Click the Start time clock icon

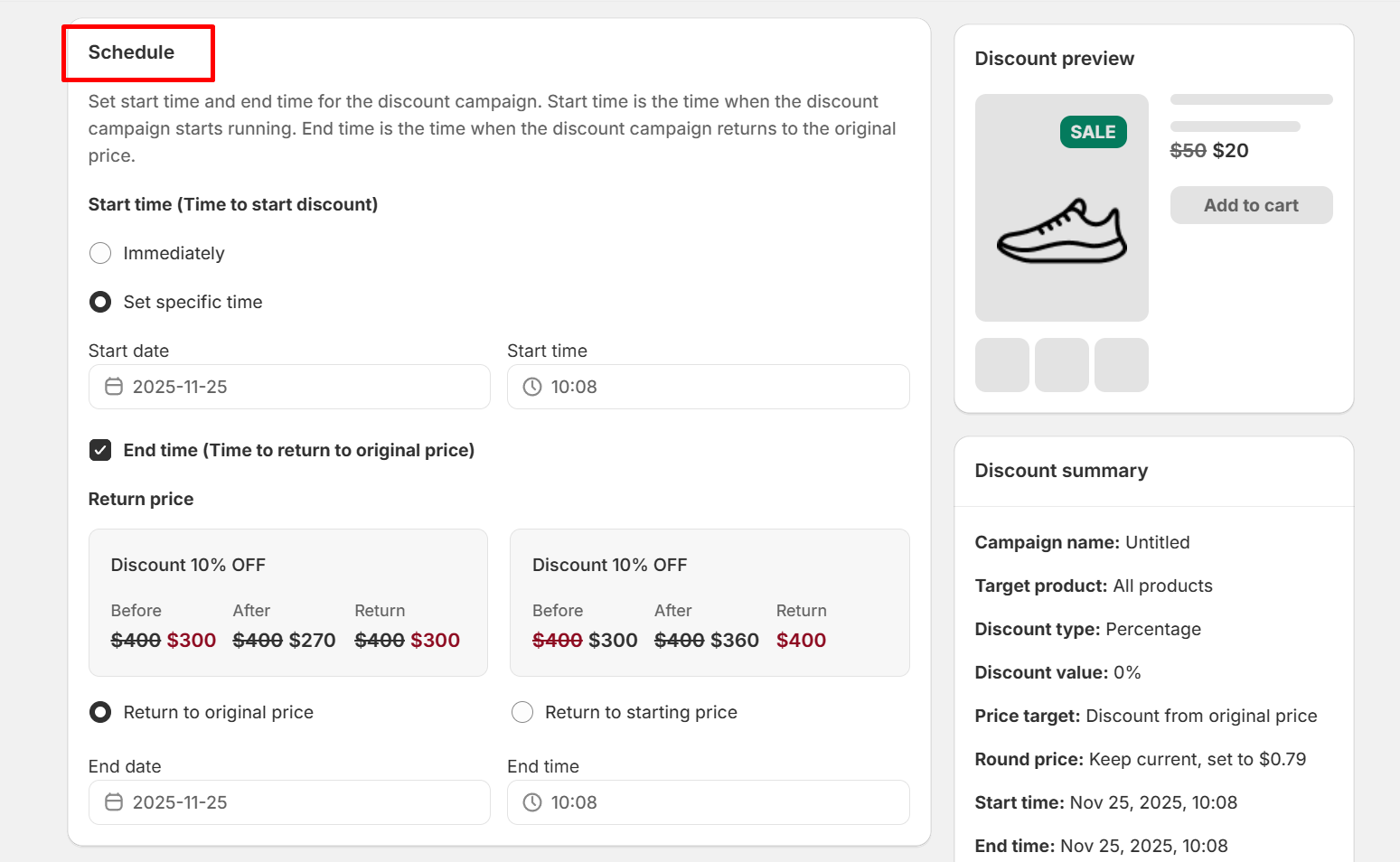tap(532, 387)
